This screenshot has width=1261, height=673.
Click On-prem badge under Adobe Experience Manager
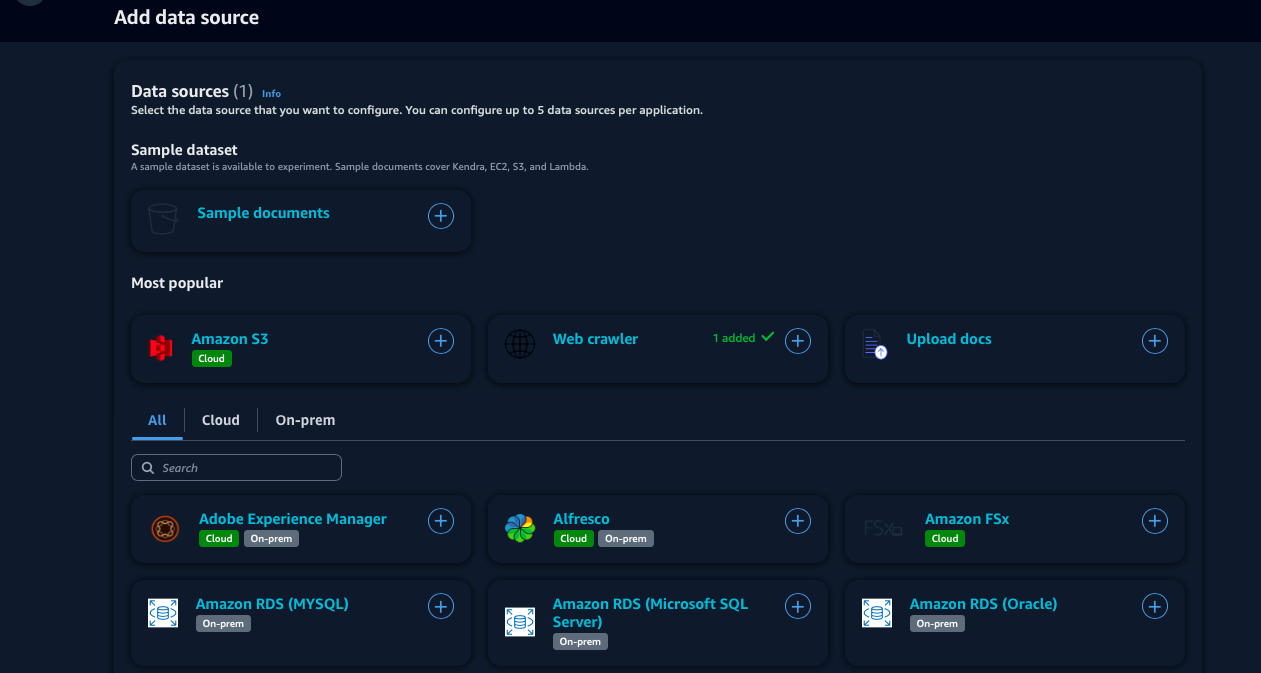[271, 538]
